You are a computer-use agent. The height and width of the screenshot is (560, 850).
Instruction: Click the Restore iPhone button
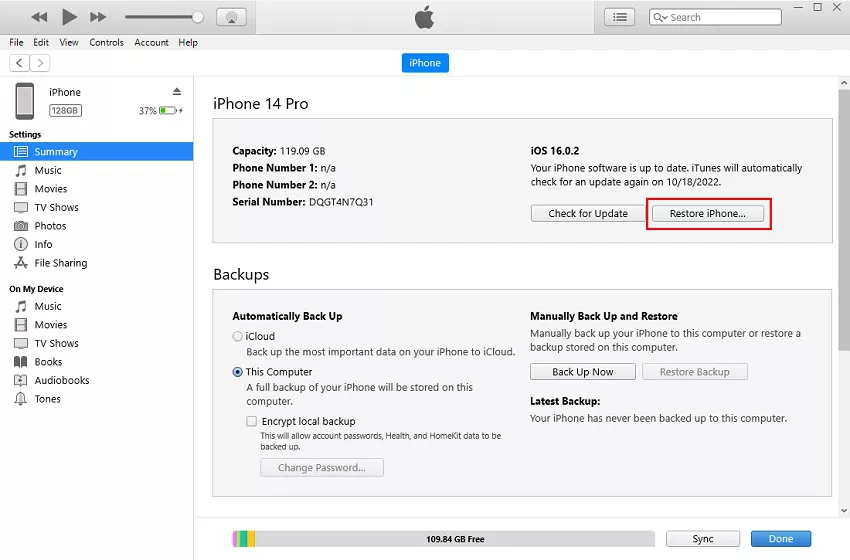(707, 214)
